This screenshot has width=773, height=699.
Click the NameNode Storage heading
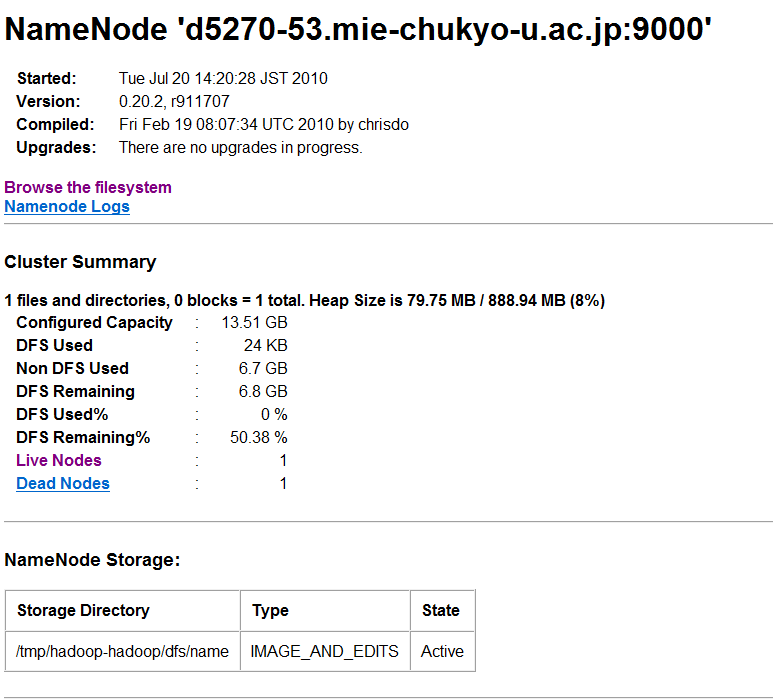(x=92, y=560)
